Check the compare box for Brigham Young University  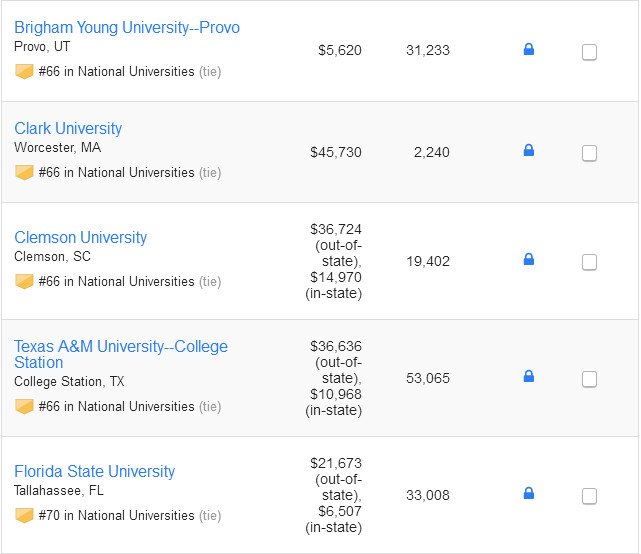(590, 52)
